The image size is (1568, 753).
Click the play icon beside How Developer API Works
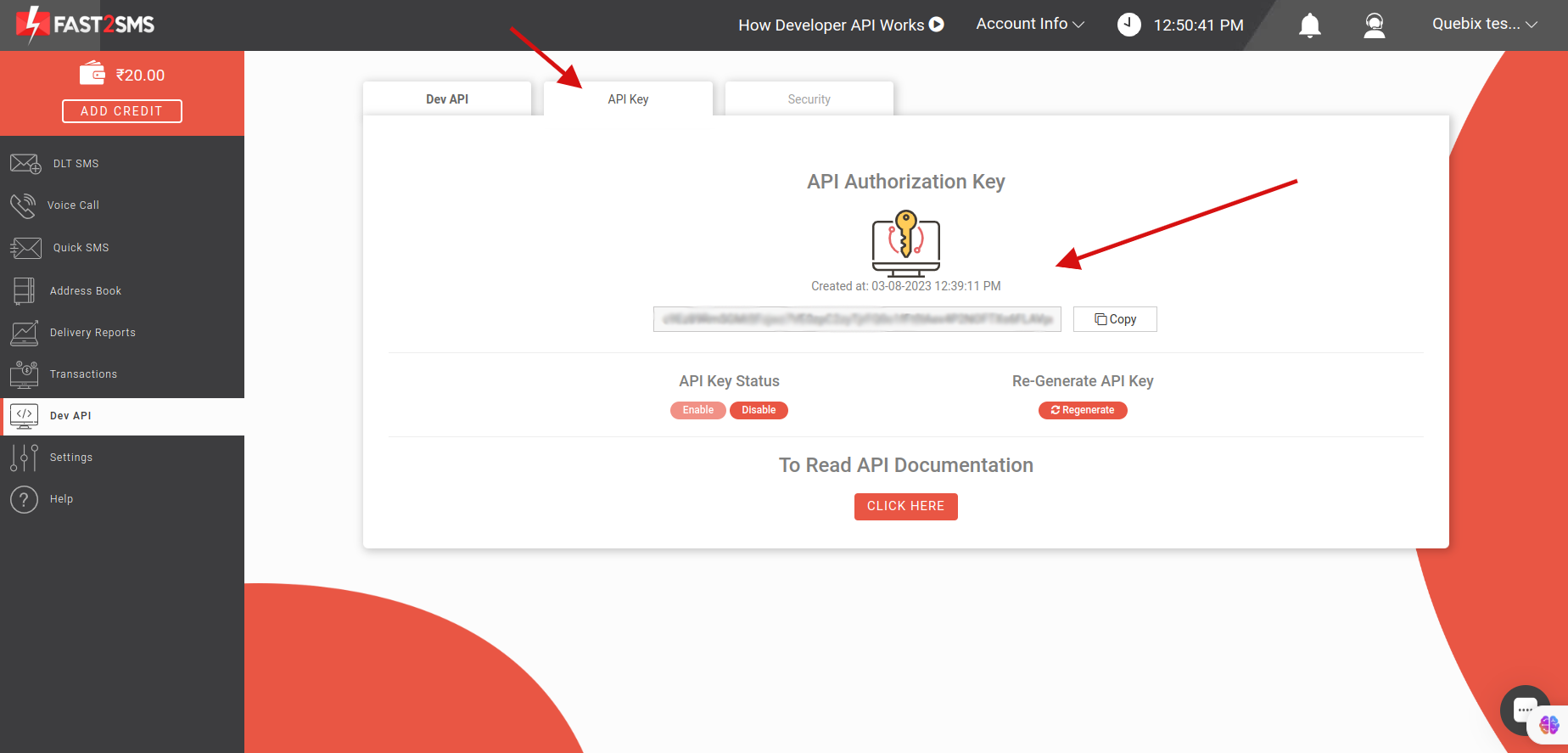tap(937, 25)
